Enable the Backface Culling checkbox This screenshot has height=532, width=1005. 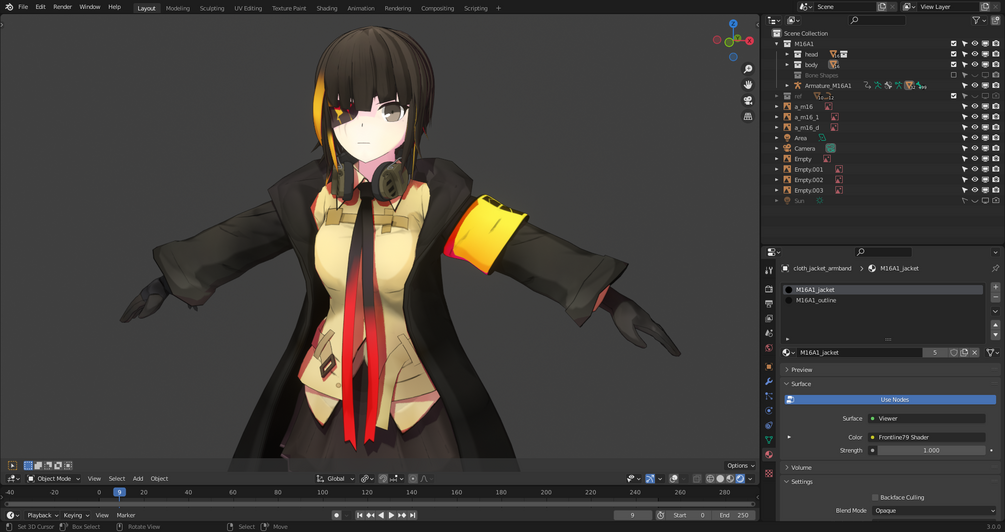(875, 497)
